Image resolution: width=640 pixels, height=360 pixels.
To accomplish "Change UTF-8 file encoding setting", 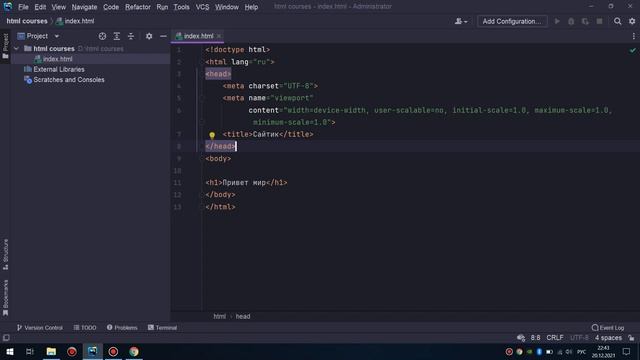I will point(579,338).
